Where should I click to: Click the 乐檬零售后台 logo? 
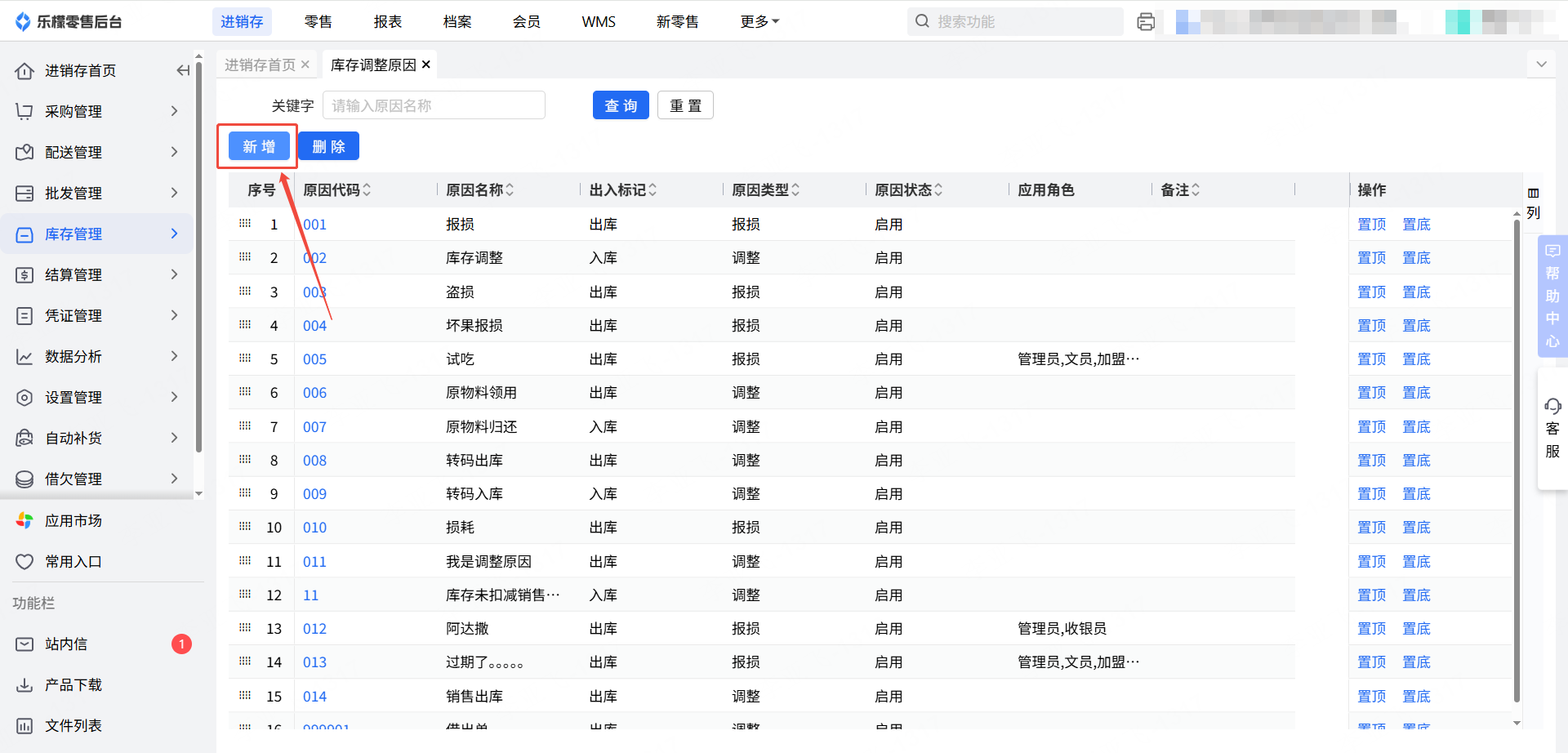coord(69,22)
